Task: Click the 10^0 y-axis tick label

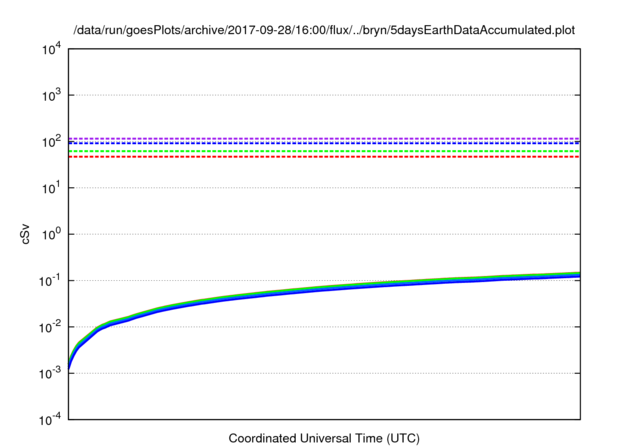Action: tap(52, 235)
